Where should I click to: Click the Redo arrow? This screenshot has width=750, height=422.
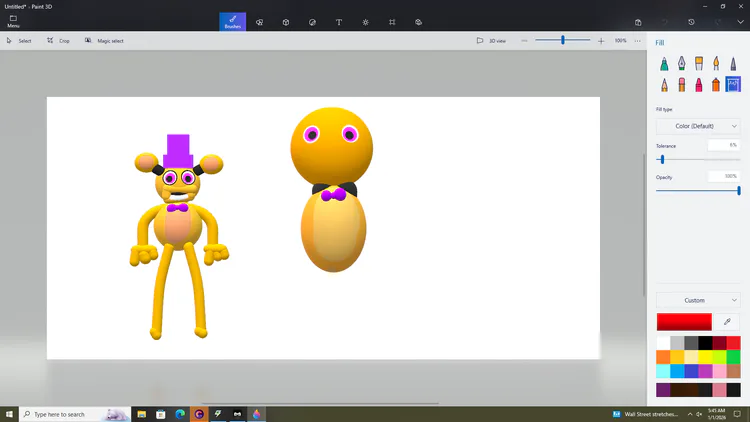coord(717,22)
